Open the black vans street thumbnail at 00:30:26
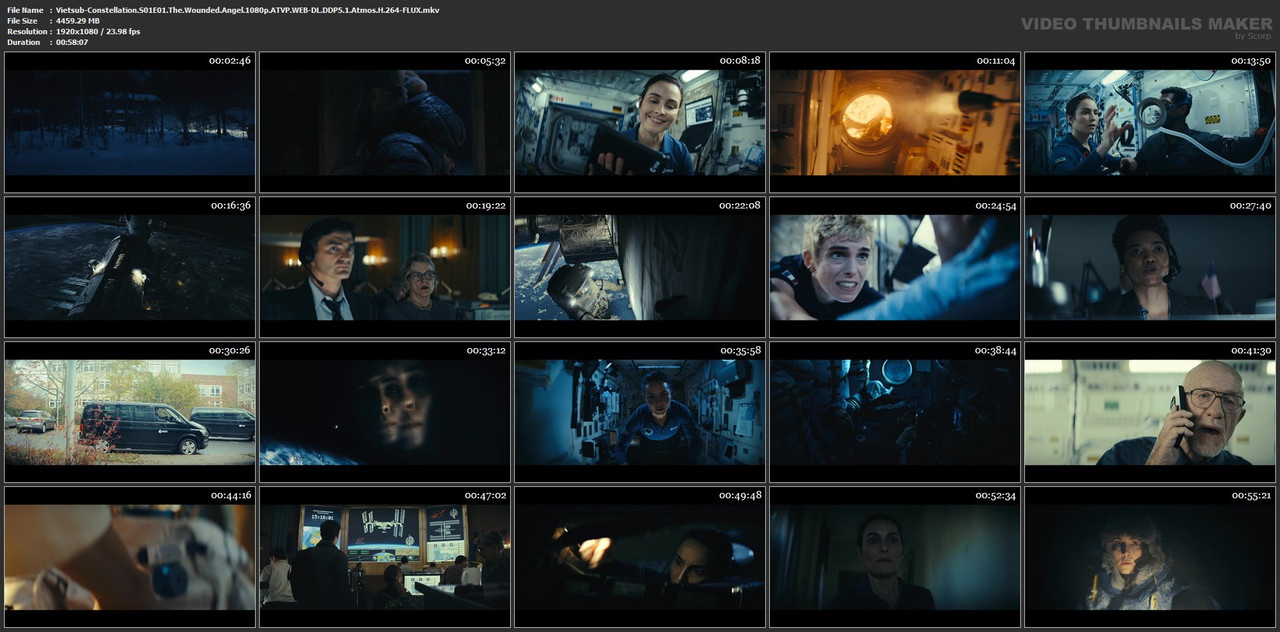The width and height of the screenshot is (1280, 632). (130, 412)
